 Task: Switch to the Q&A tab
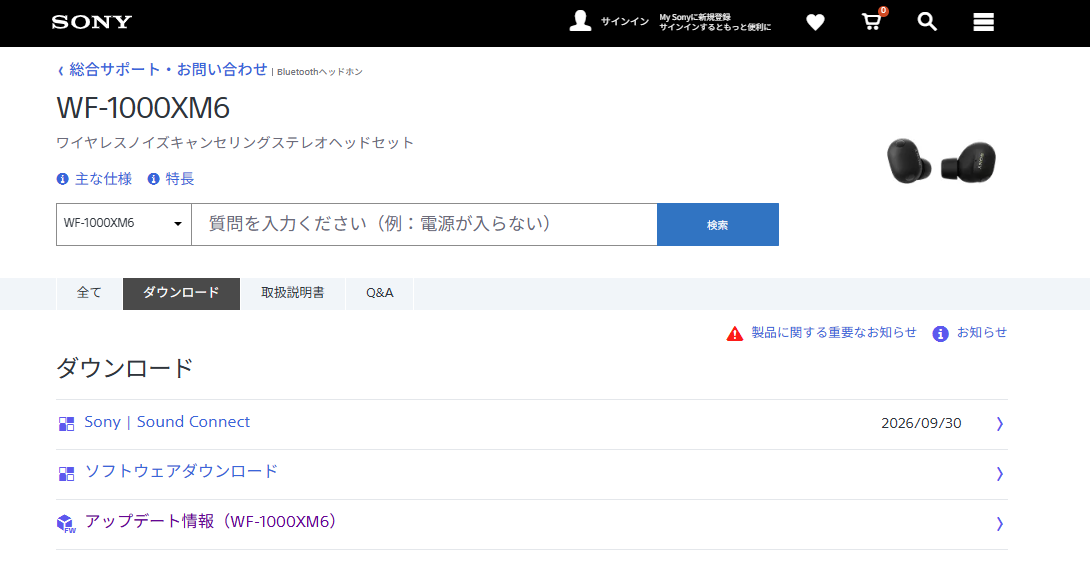380,293
